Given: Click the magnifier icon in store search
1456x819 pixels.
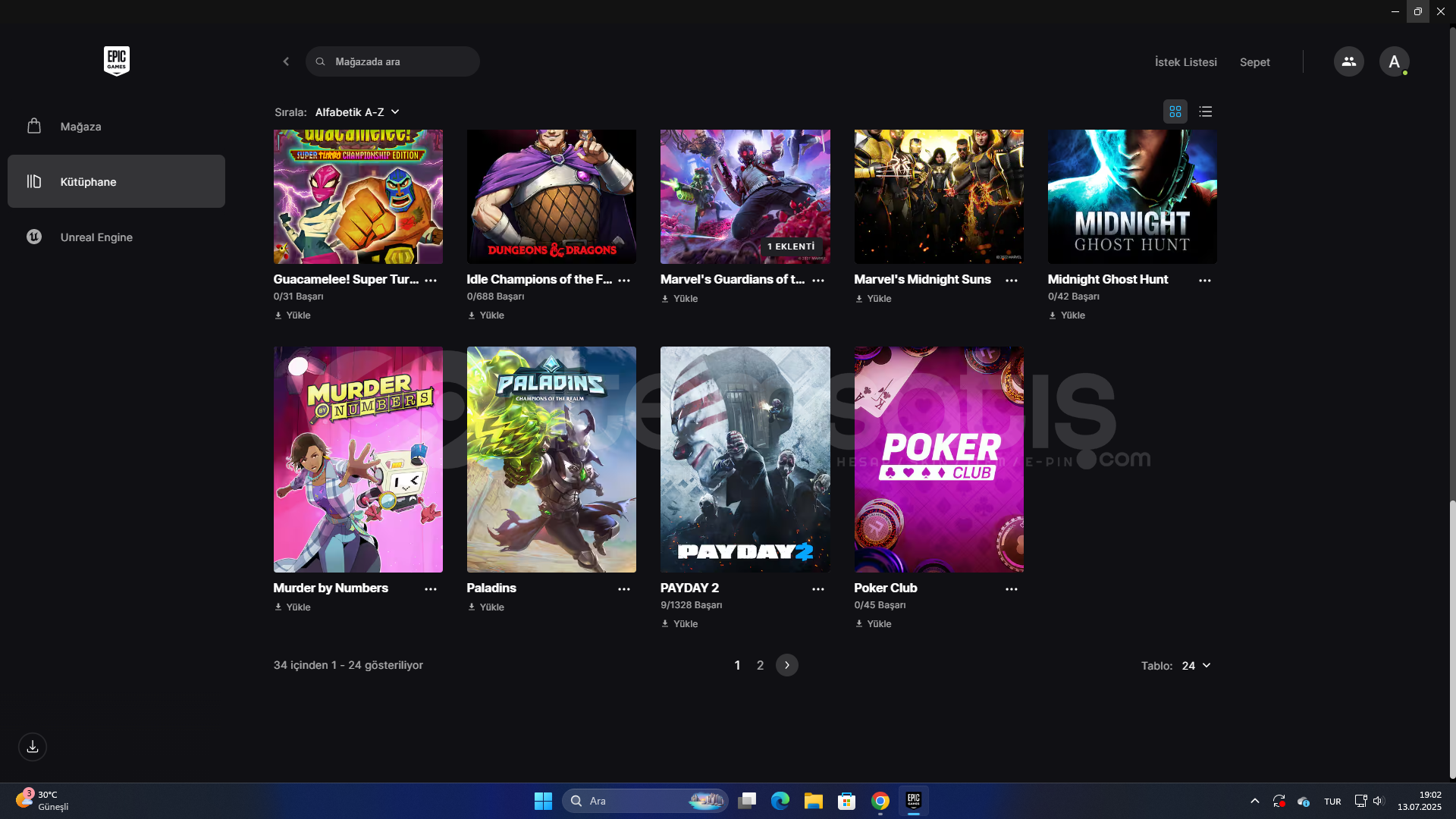Looking at the screenshot, I should [x=320, y=61].
